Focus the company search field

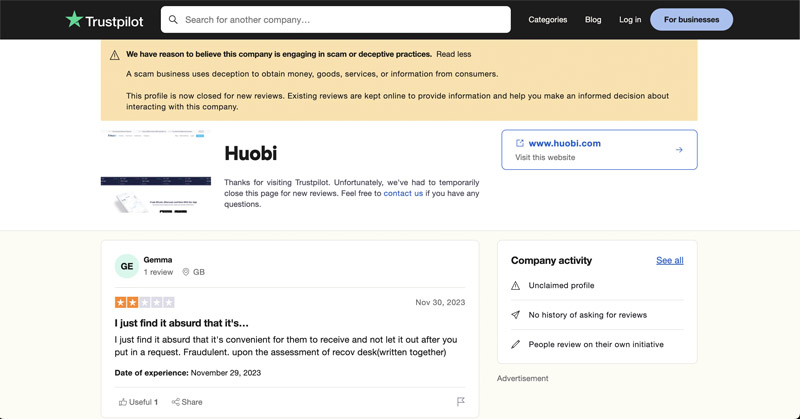(335, 19)
